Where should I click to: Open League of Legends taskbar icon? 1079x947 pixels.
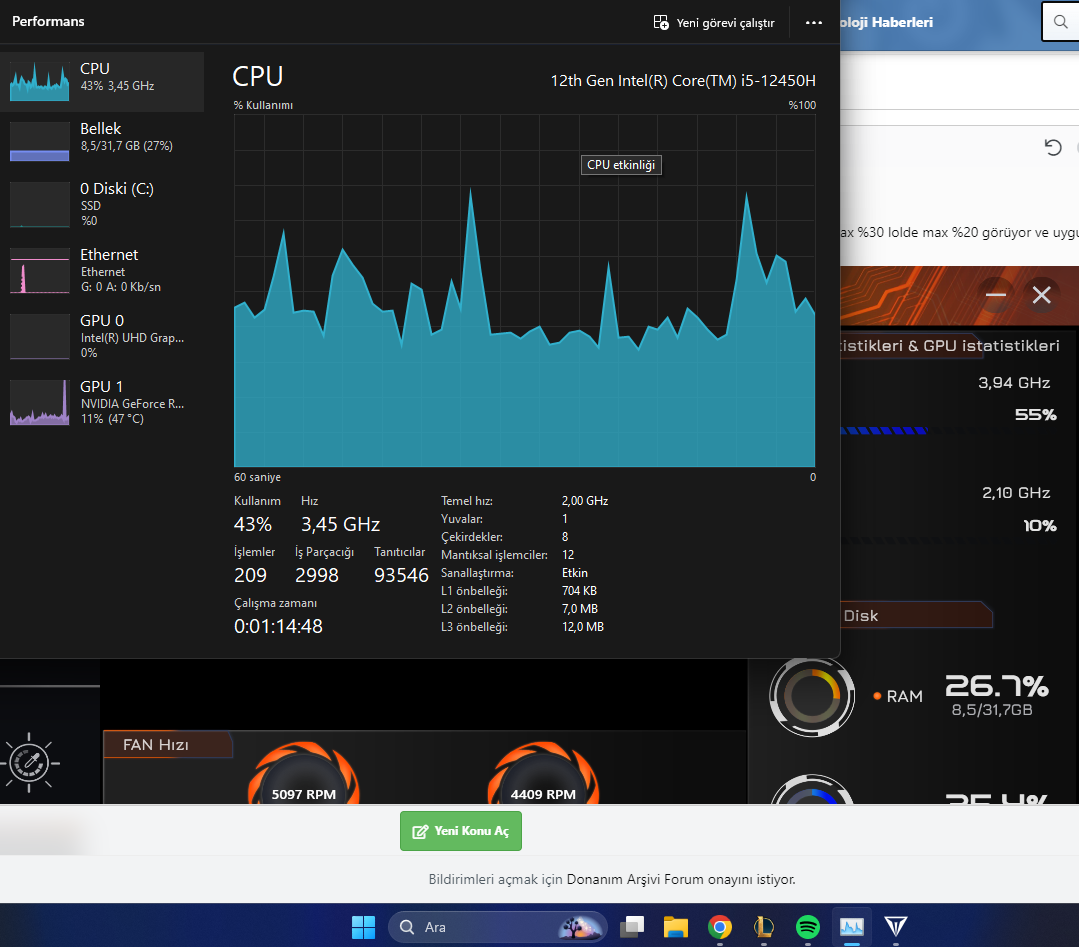click(x=764, y=927)
